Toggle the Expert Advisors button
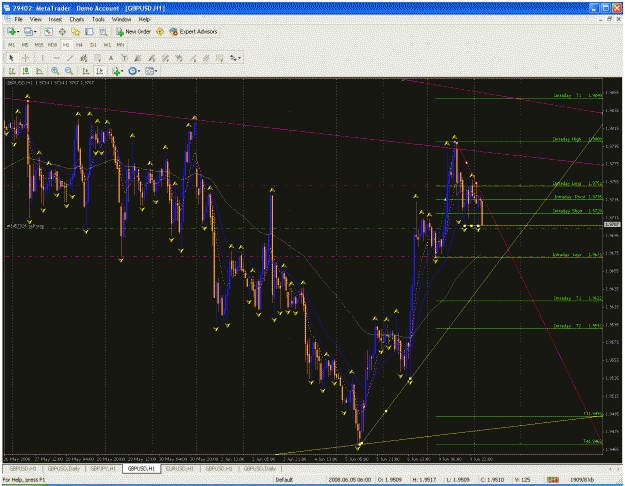Image resolution: width=625 pixels, height=486 pixels. (193, 31)
